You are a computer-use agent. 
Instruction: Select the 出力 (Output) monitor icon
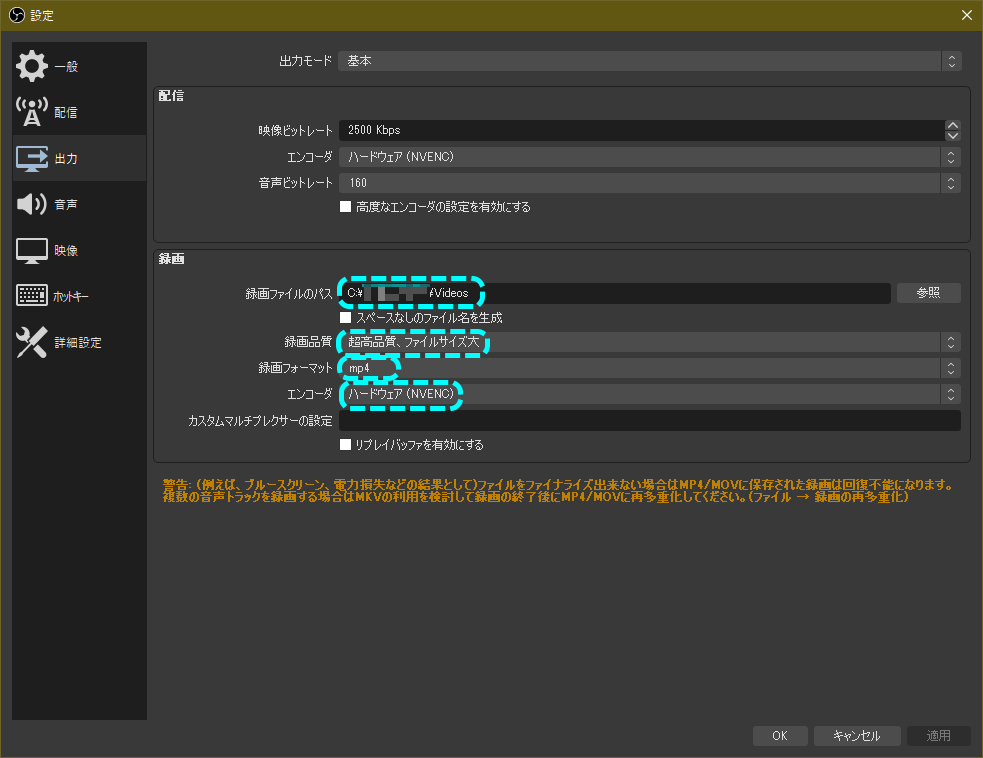click(31, 158)
